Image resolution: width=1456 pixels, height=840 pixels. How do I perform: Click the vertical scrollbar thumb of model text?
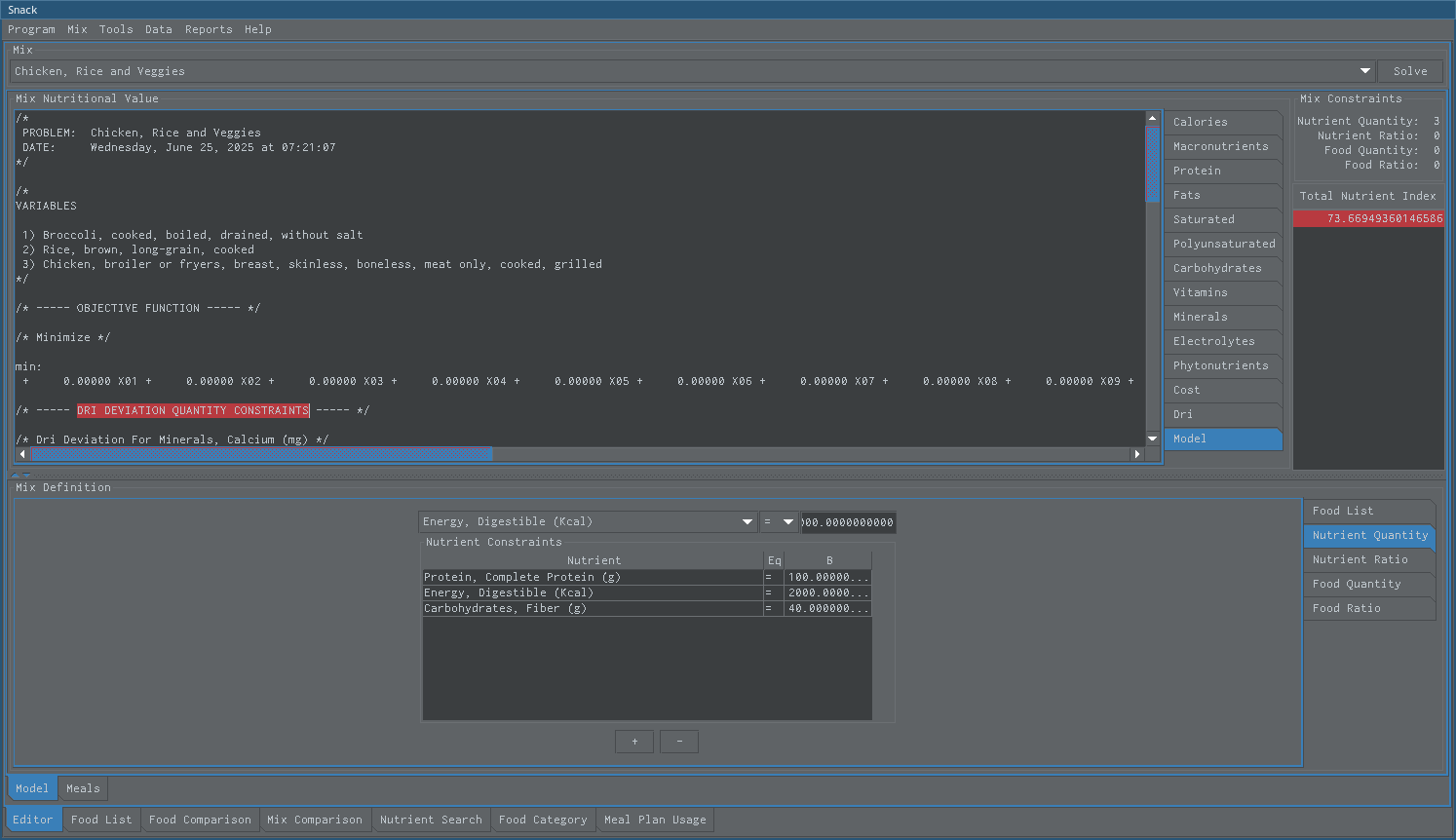pyautogui.click(x=1153, y=164)
